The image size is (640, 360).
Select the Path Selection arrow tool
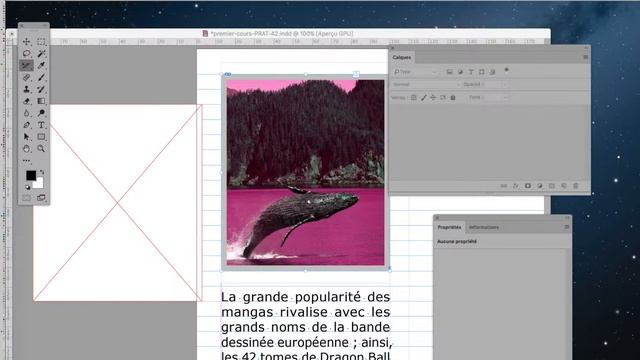27,137
